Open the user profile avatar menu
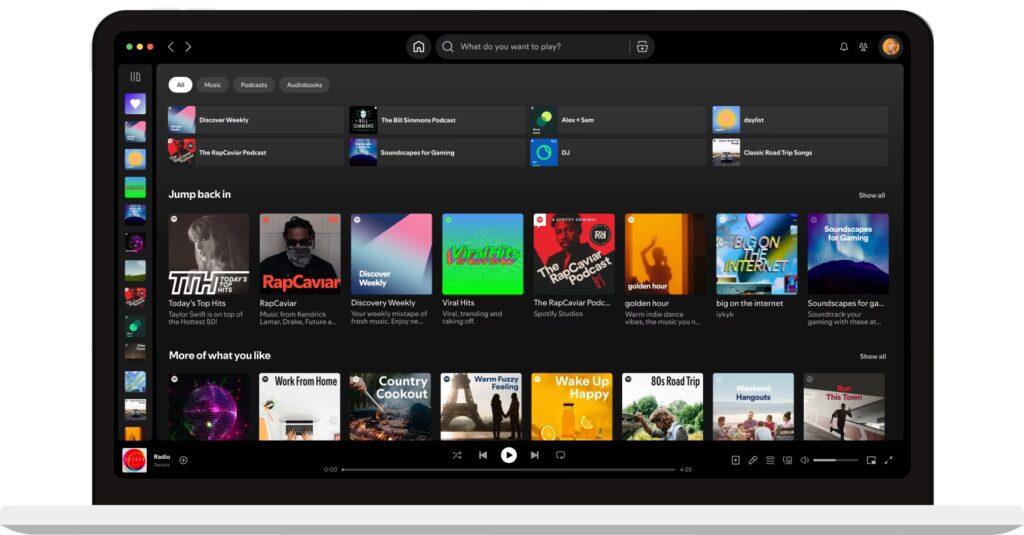Screen dimensions: 1024x535 click(x=890, y=47)
